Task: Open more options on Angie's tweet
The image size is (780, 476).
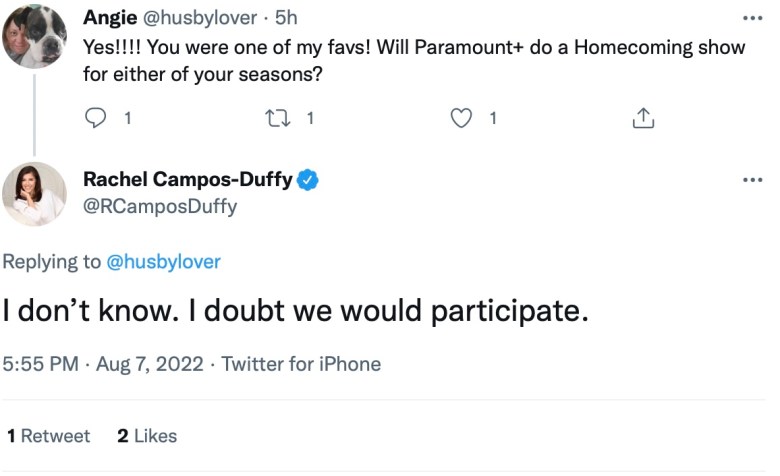Action: click(x=752, y=18)
